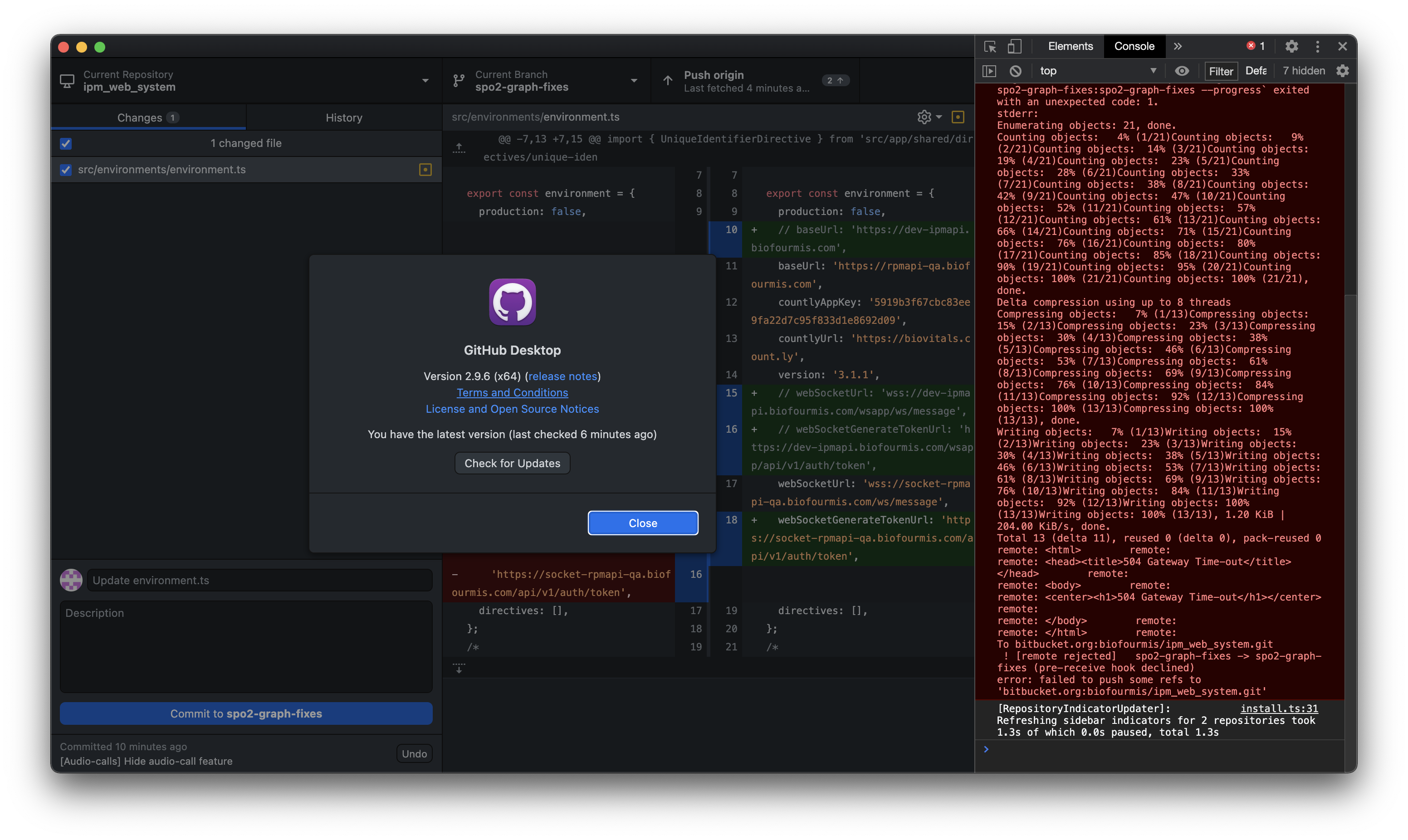
Task: Switch to the Changes tab
Action: 148,118
